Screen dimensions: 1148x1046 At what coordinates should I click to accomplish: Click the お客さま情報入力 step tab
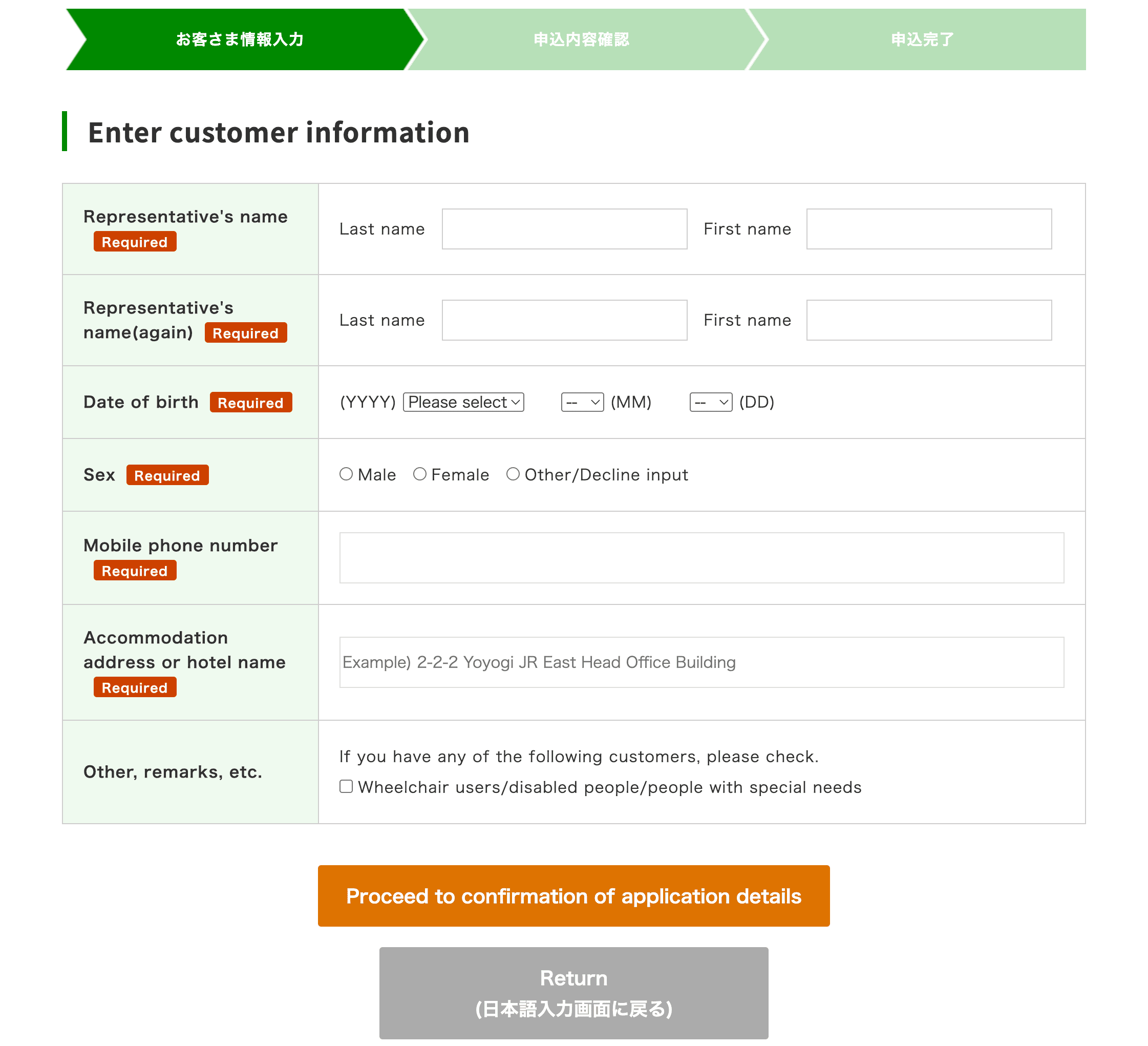tap(239, 39)
